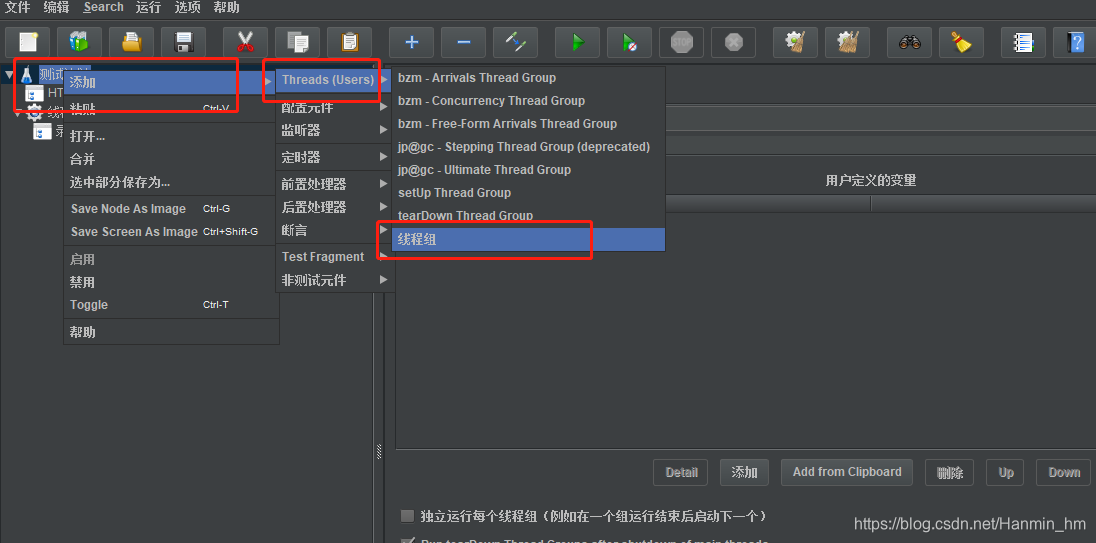Click the Help question mark icon
The height and width of the screenshot is (543, 1096).
(1075, 43)
